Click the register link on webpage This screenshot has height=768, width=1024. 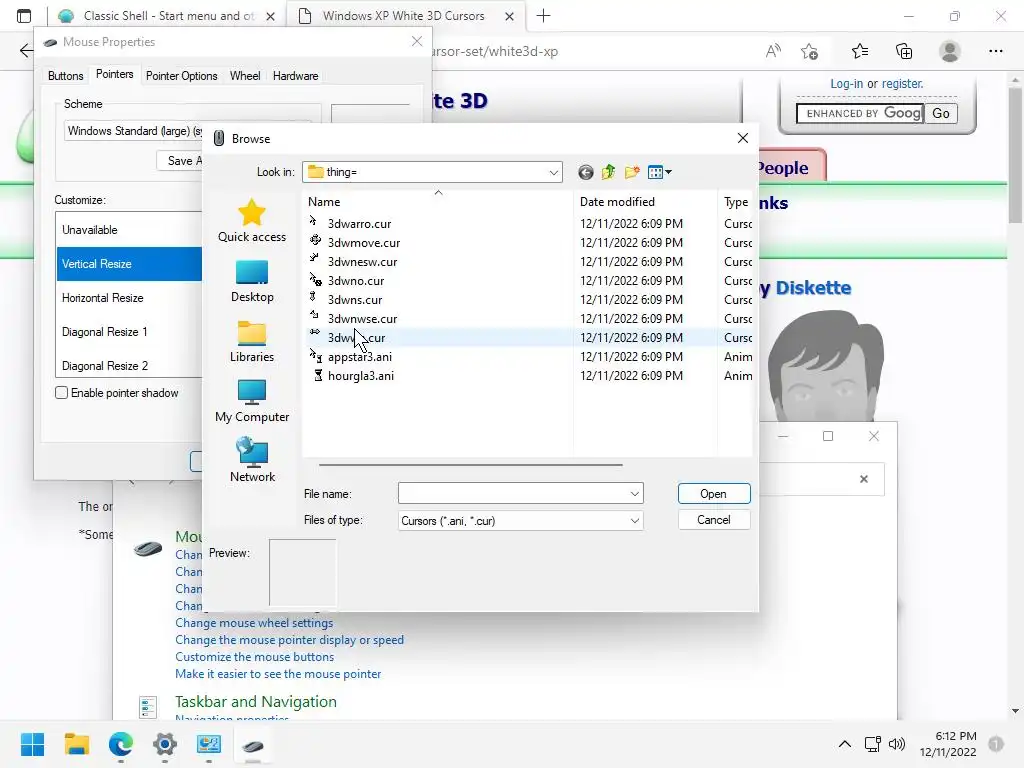[x=903, y=84]
